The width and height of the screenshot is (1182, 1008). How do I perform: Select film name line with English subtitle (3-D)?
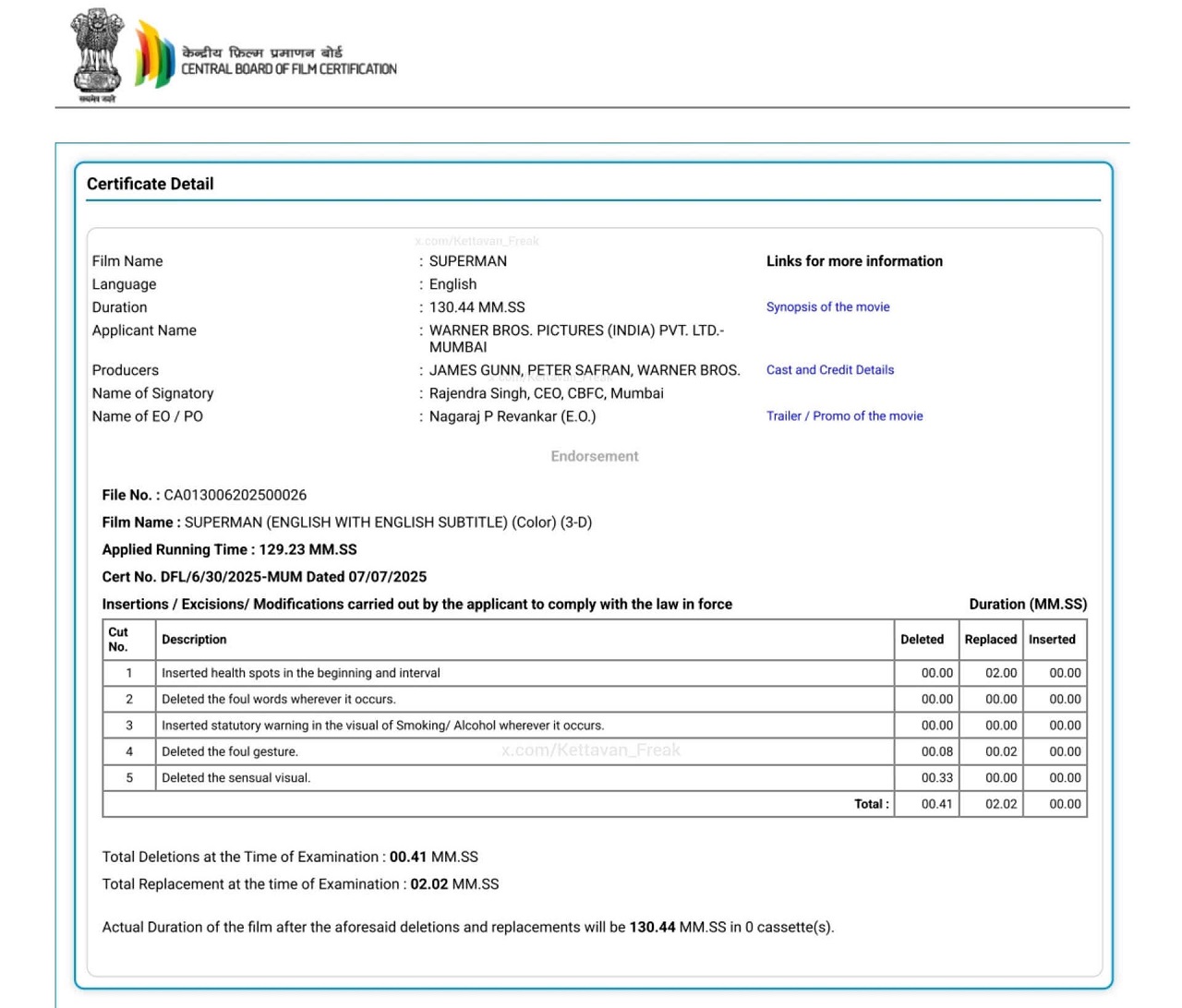(347, 522)
